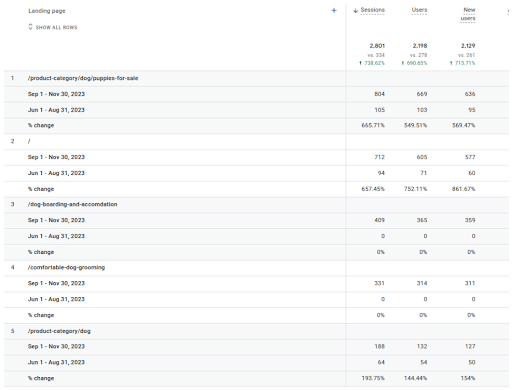Image resolution: width=512 pixels, height=390 pixels.
Task: Click users value 669 for puppies-for-sale
Action: click(422, 94)
